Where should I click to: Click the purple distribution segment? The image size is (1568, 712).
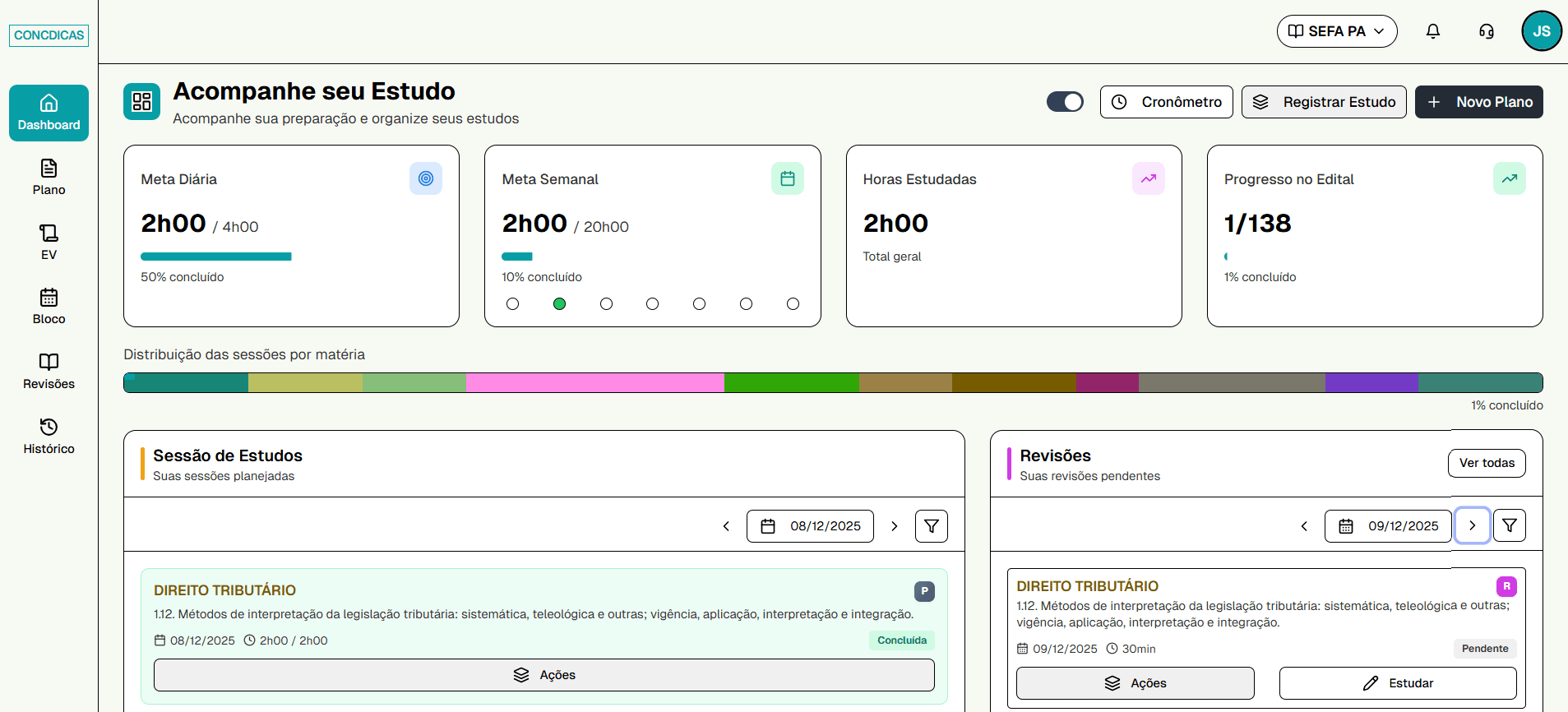point(1371,382)
